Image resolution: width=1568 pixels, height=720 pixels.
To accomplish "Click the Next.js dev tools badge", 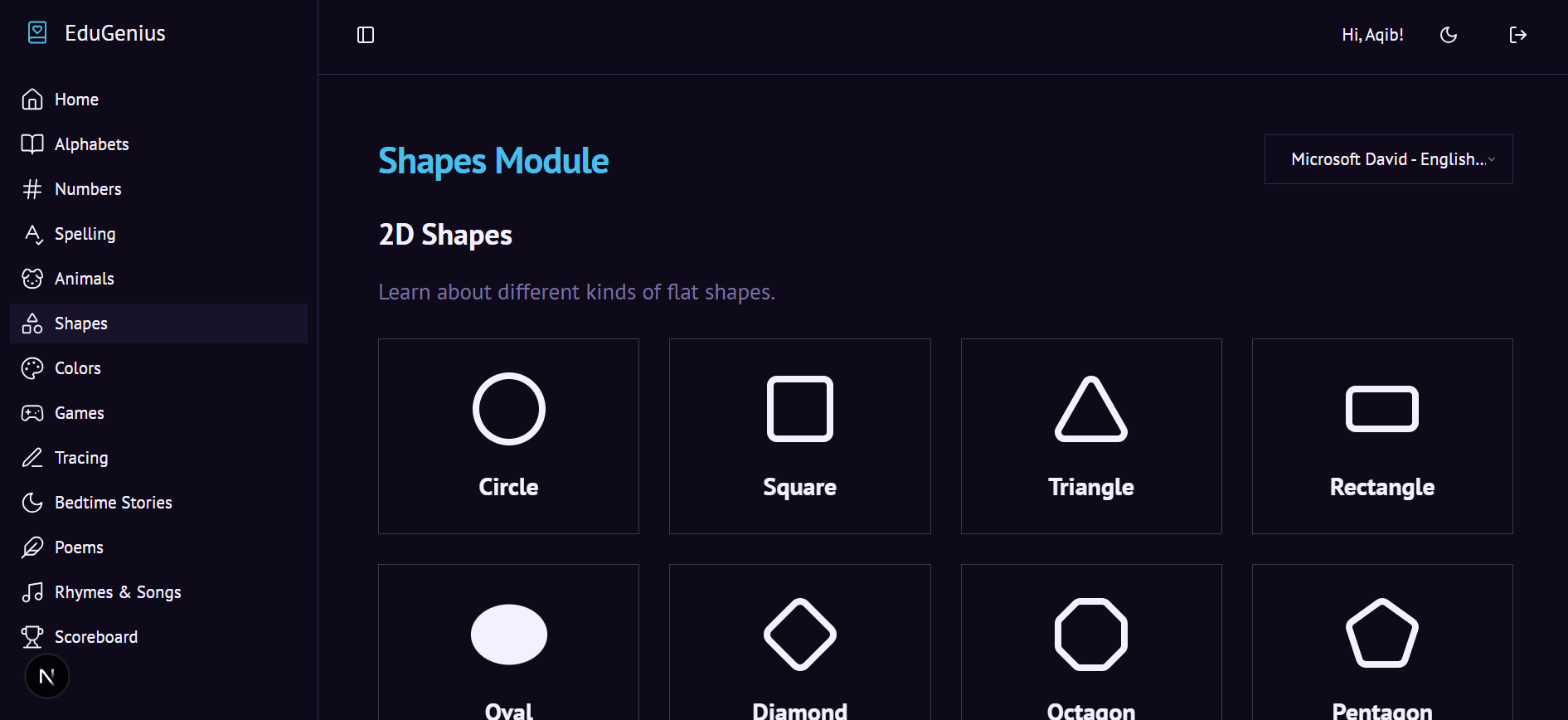I will (x=47, y=677).
